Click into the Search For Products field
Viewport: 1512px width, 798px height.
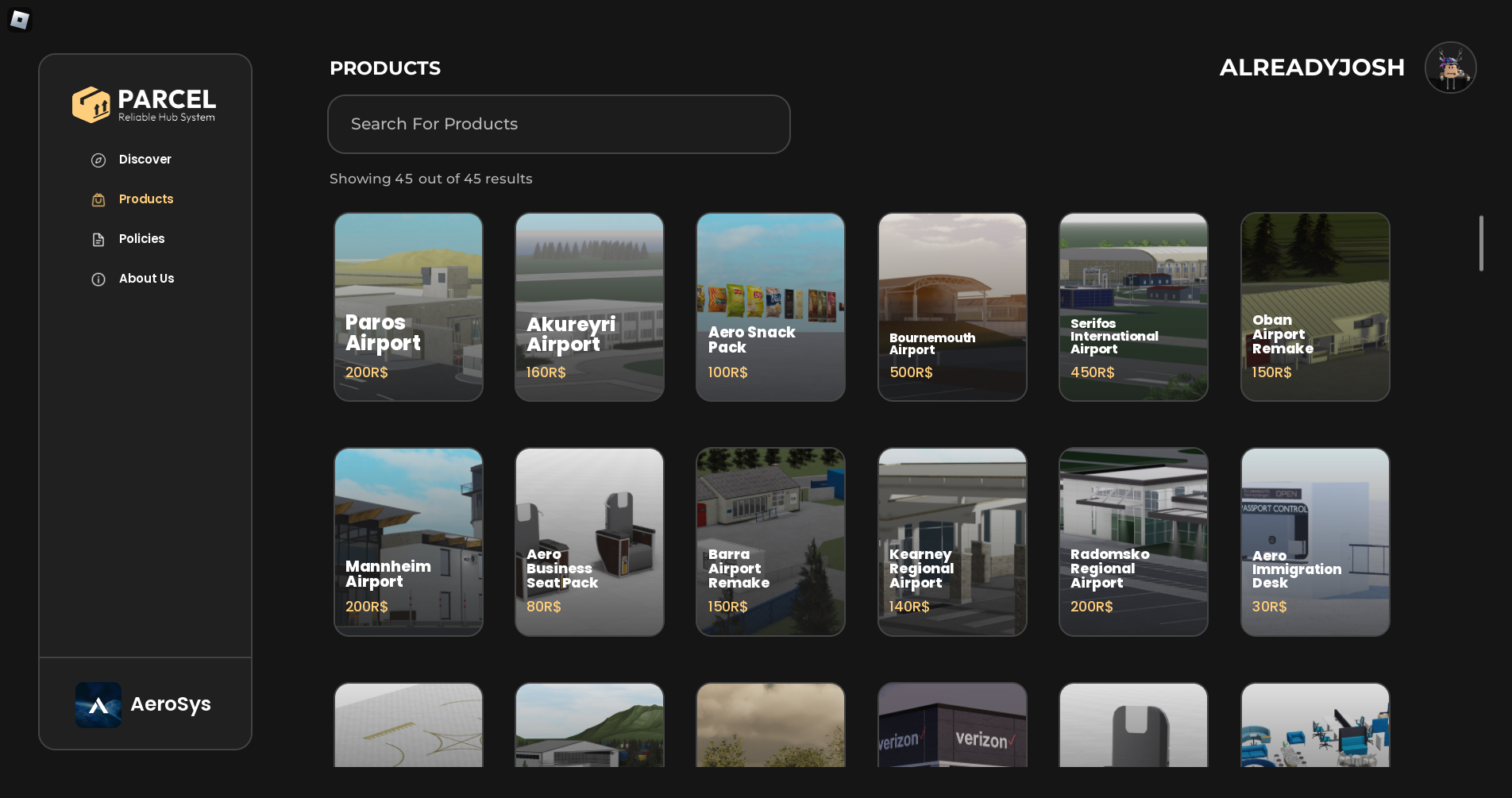[x=559, y=124]
